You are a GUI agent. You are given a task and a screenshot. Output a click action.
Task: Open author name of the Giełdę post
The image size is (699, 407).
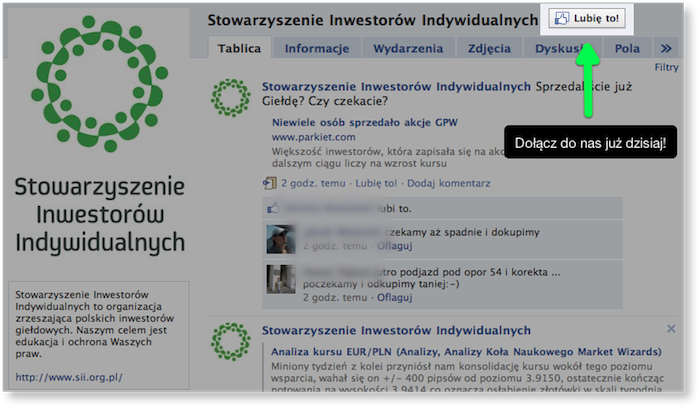pyautogui.click(x=396, y=86)
